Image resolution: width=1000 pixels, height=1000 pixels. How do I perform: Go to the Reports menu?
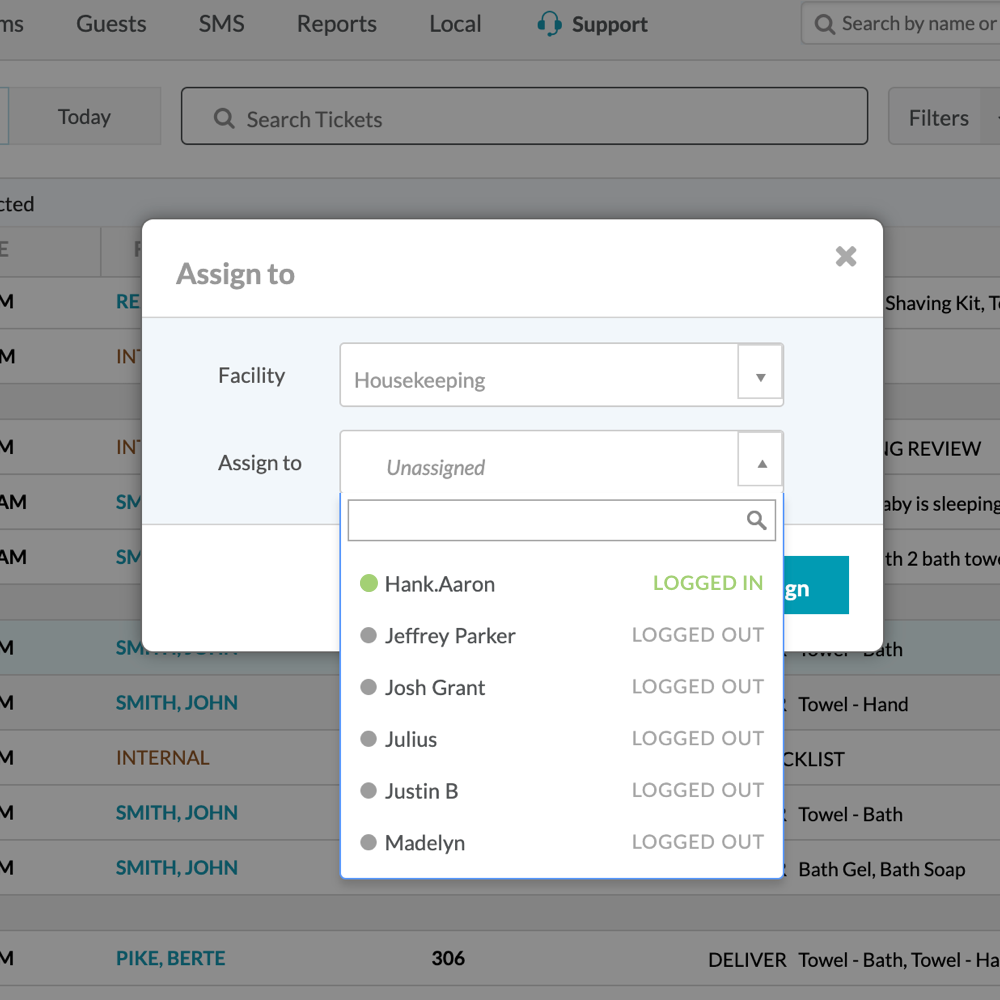pyautogui.click(x=336, y=24)
